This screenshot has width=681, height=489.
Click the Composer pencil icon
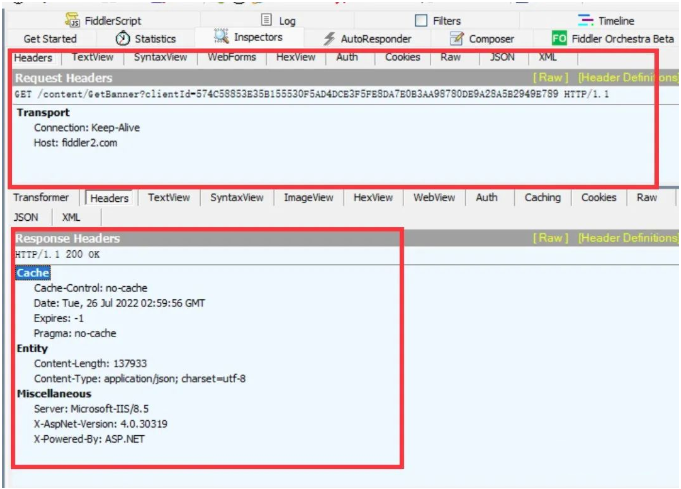click(x=456, y=39)
